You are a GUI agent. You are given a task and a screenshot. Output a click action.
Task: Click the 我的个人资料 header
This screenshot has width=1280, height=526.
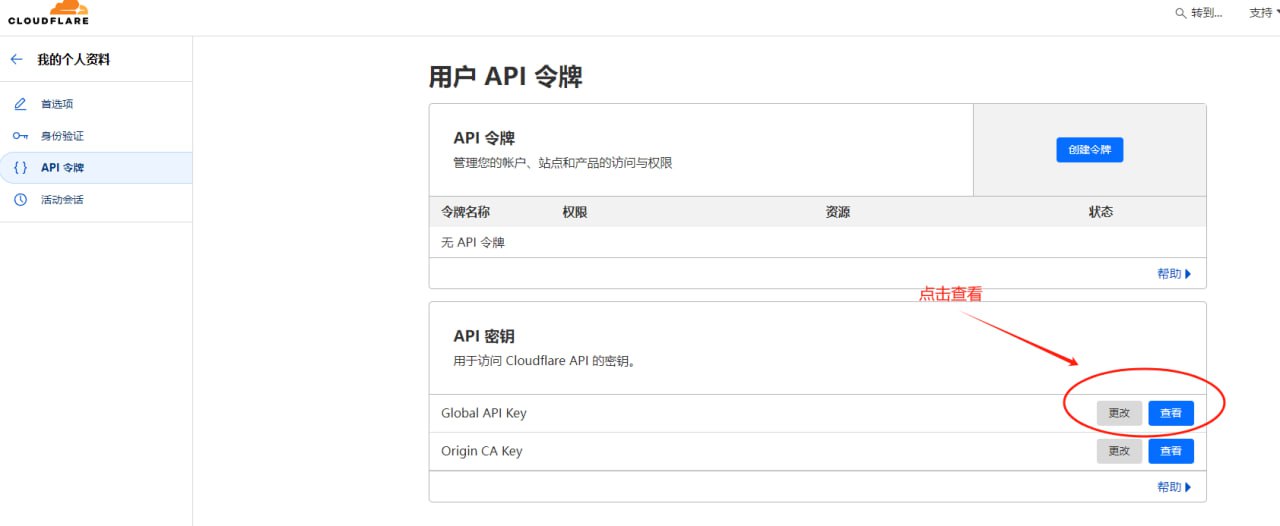click(x=74, y=60)
